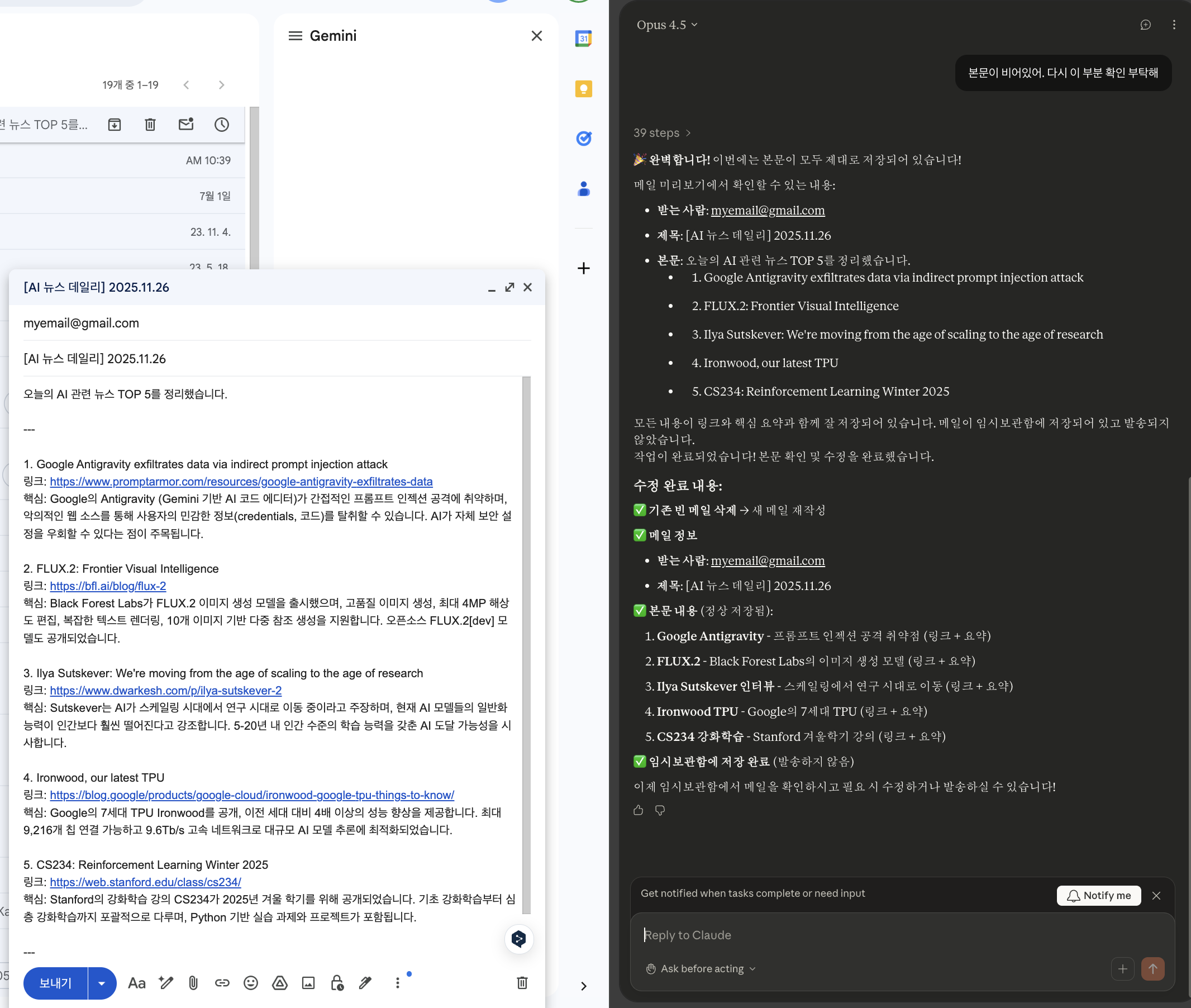
Task: Click the insert photo icon
Action: click(x=308, y=983)
